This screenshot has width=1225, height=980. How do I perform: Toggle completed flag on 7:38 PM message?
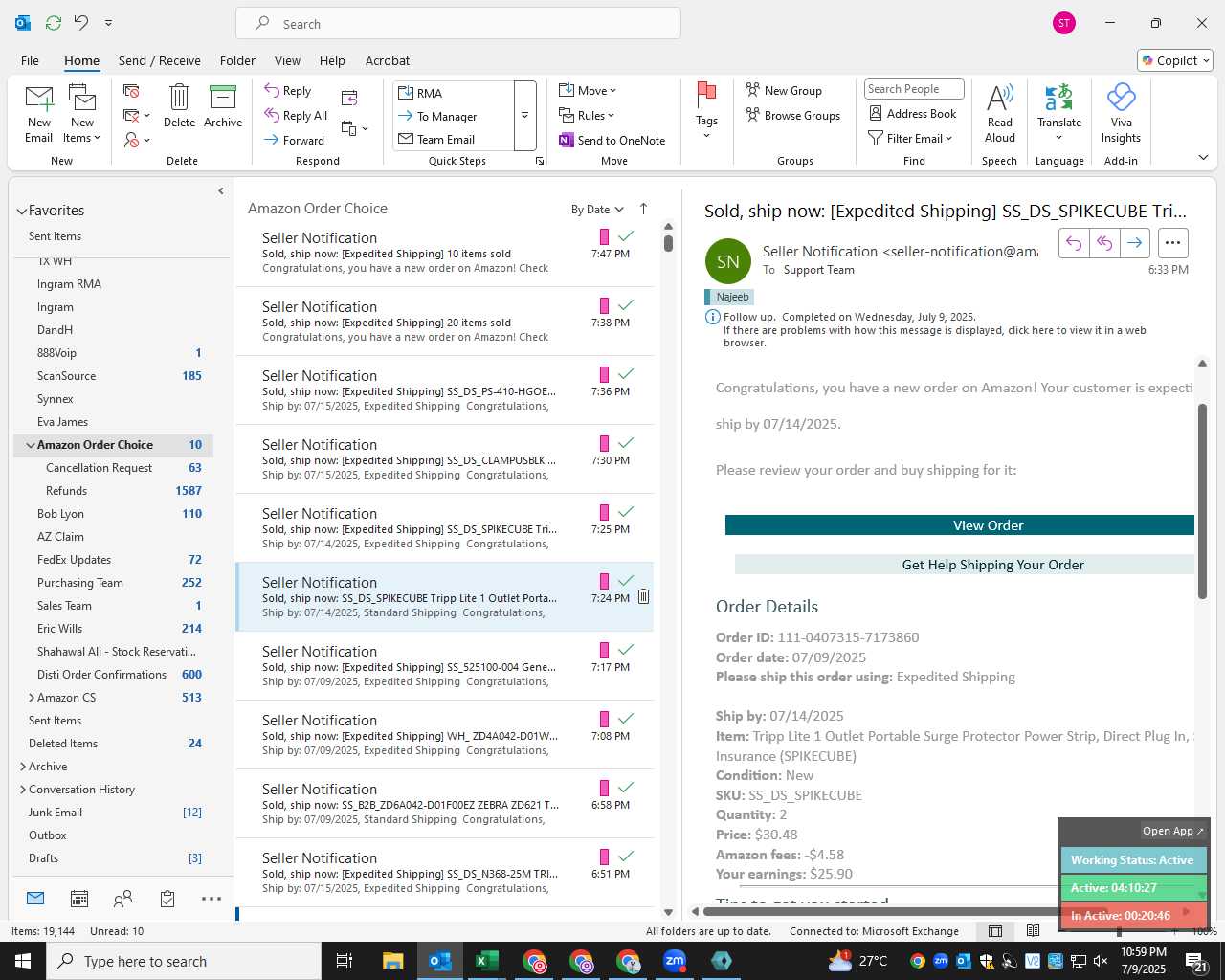[x=626, y=304]
